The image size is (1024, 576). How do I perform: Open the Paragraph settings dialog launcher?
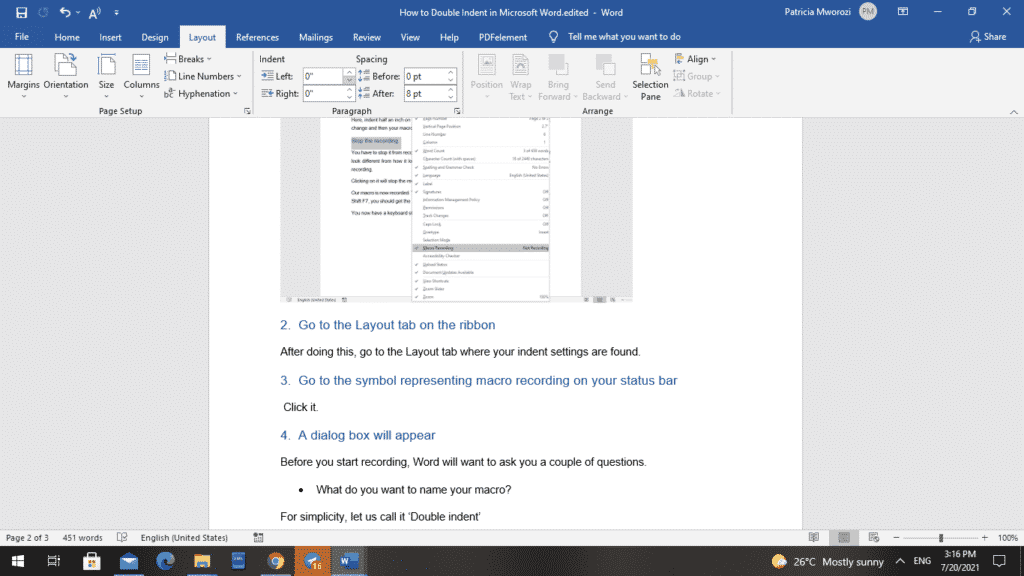point(457,111)
